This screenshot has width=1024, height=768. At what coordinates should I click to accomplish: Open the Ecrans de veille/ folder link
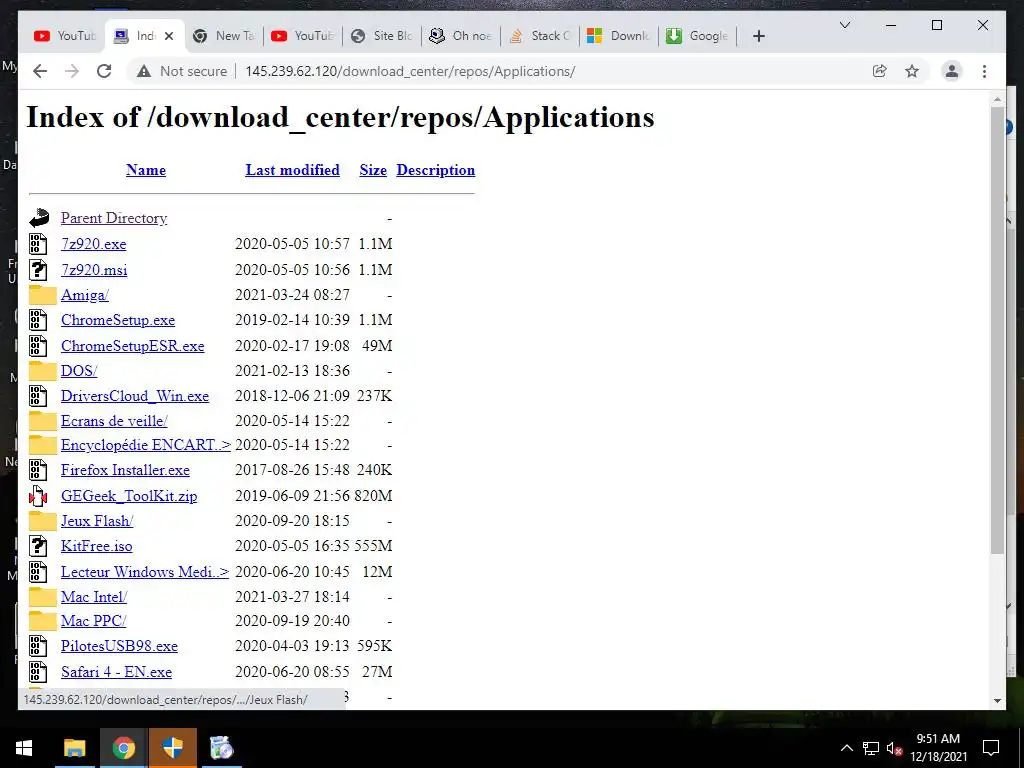pos(114,421)
